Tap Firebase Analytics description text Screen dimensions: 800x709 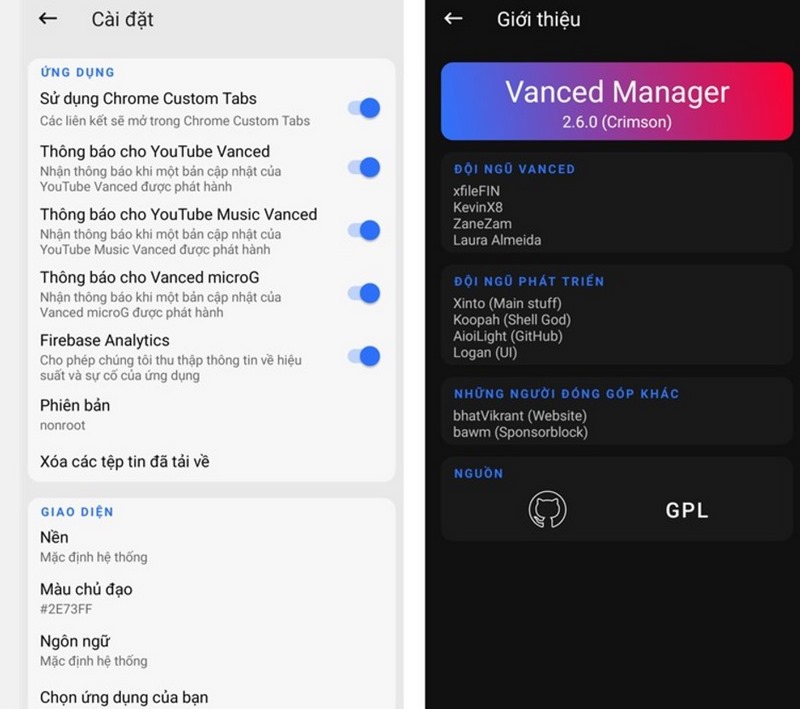[x=170, y=368]
